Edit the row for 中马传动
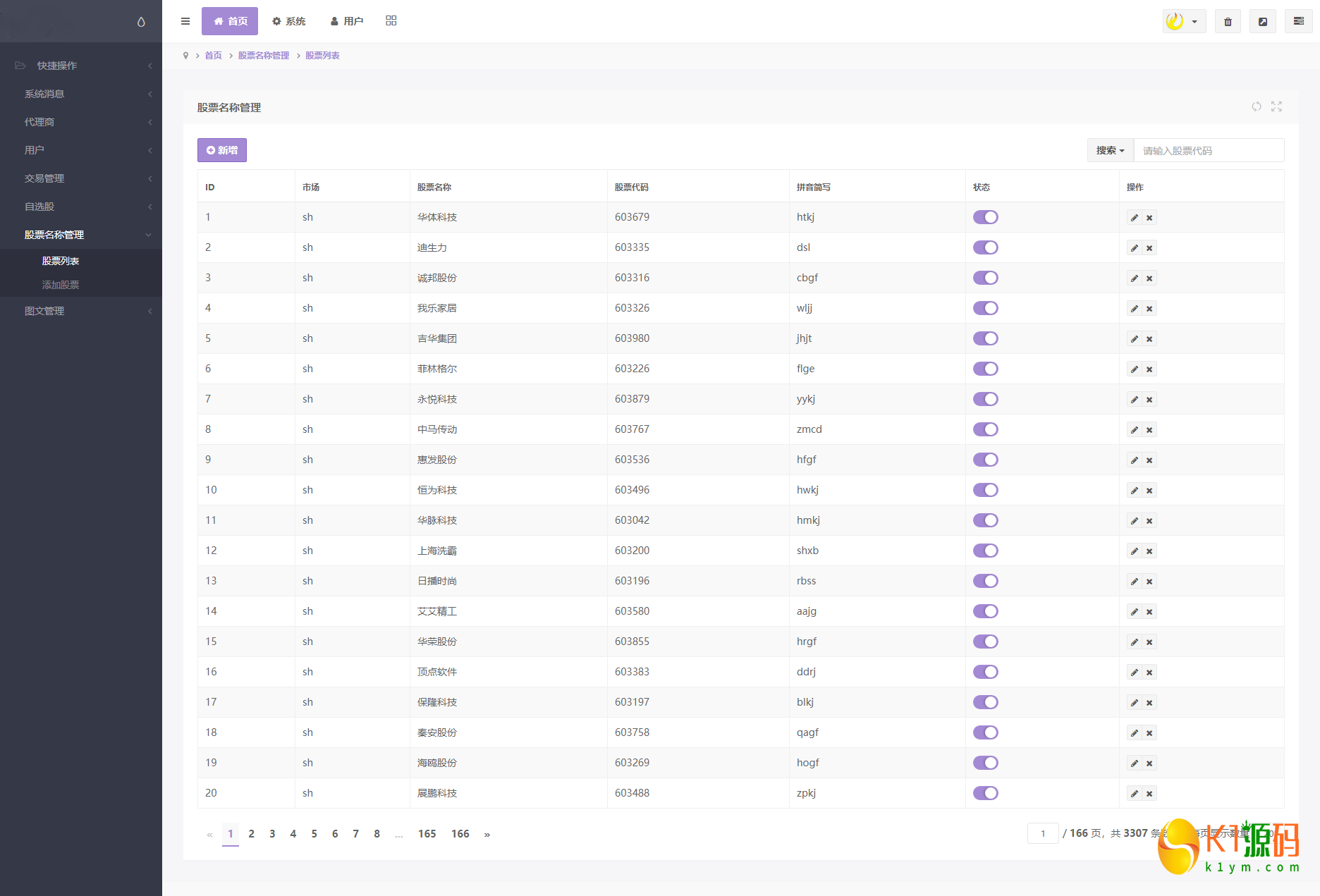Viewport: 1320px width, 896px height. 1134,430
